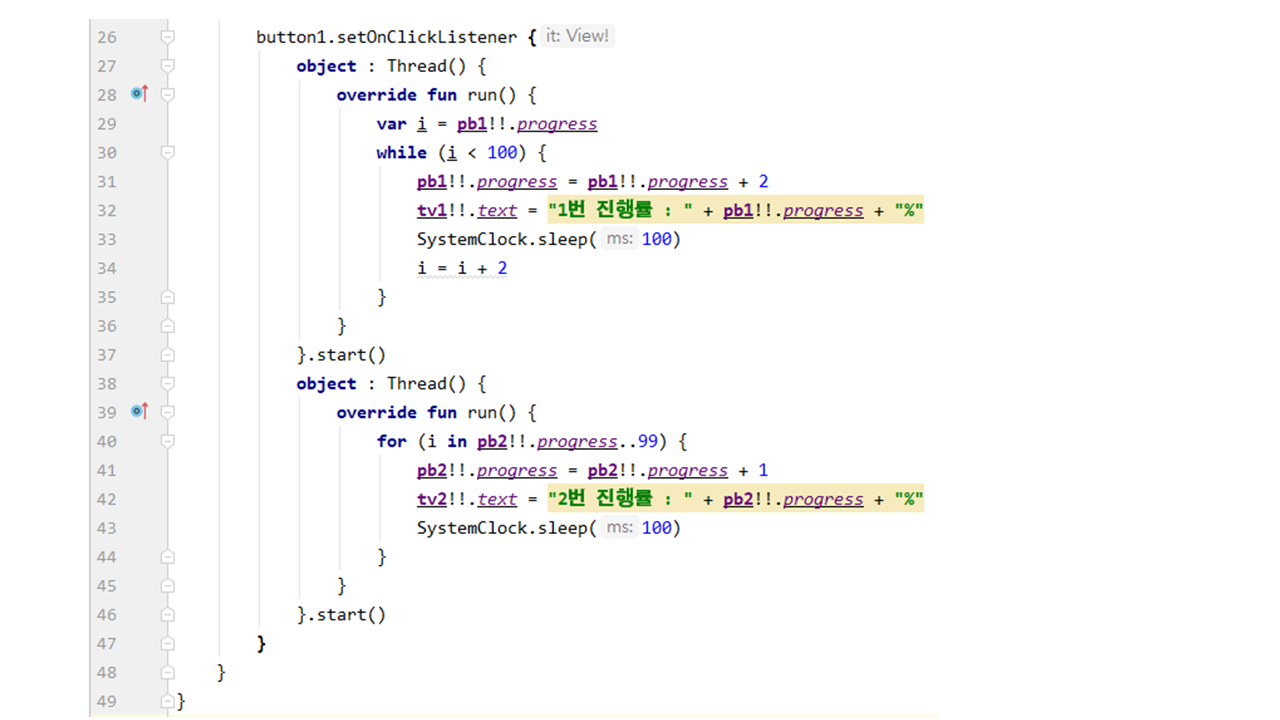Collapse the button1.setOnClickListener block at line 26
Image resolution: width=1280 pixels, height=720 pixels.
168,37
